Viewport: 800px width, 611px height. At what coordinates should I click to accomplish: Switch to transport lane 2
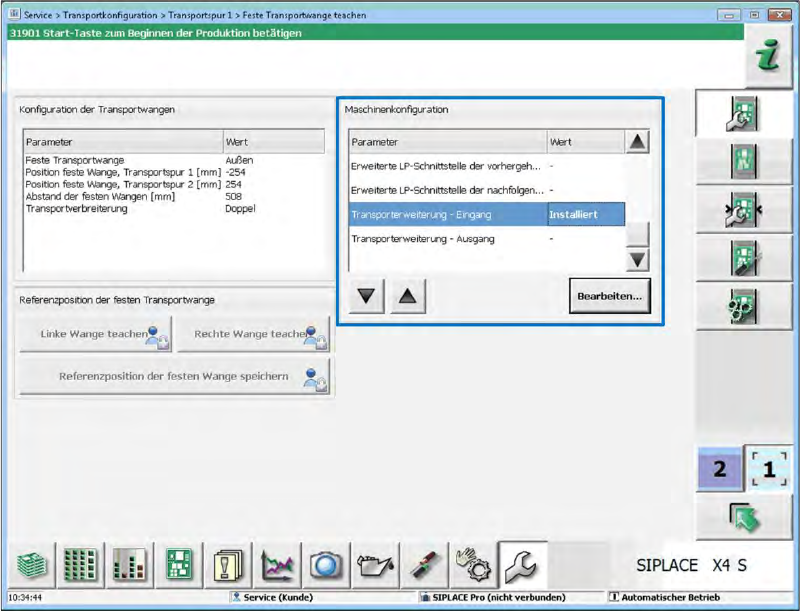click(719, 469)
